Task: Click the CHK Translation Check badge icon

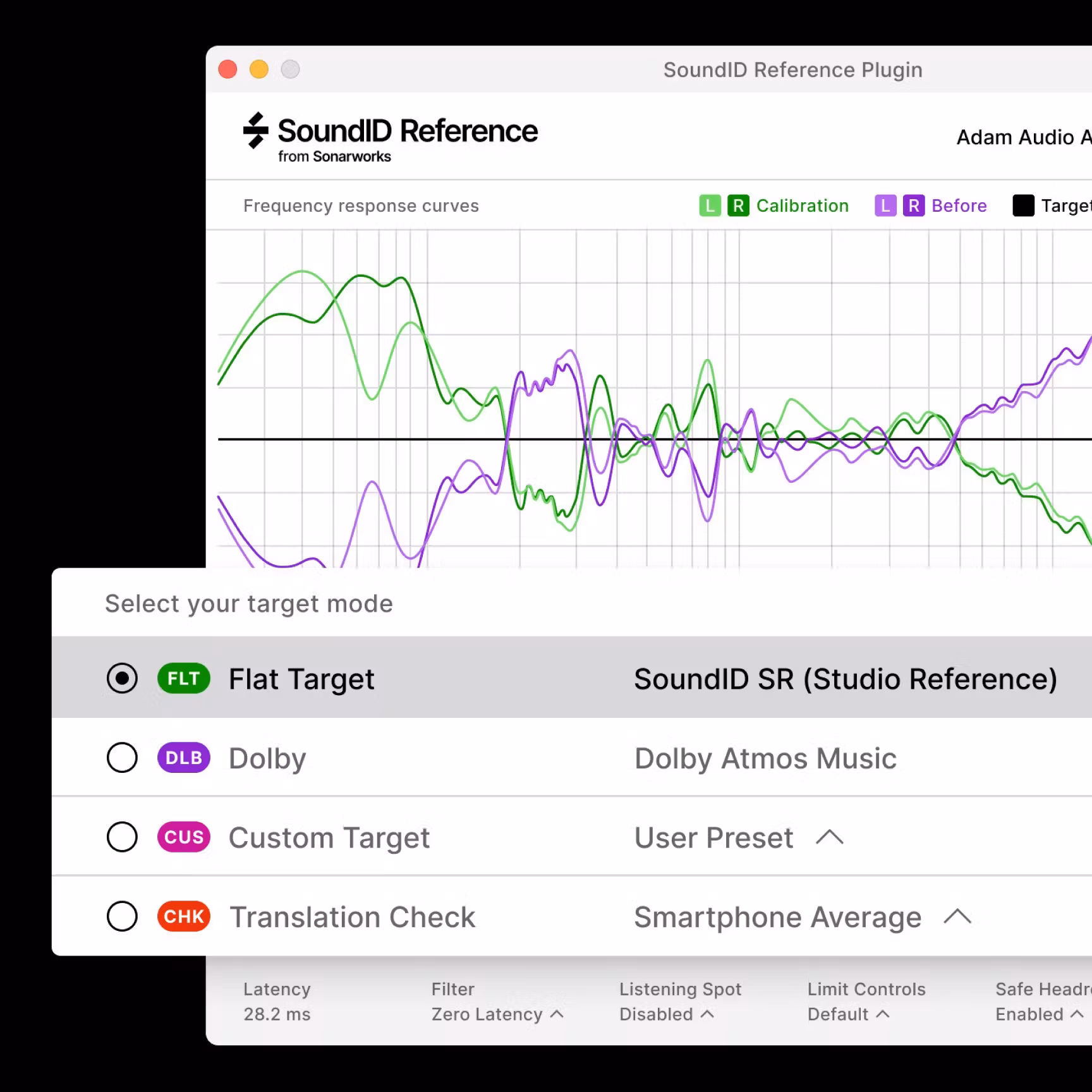Action: 183,916
